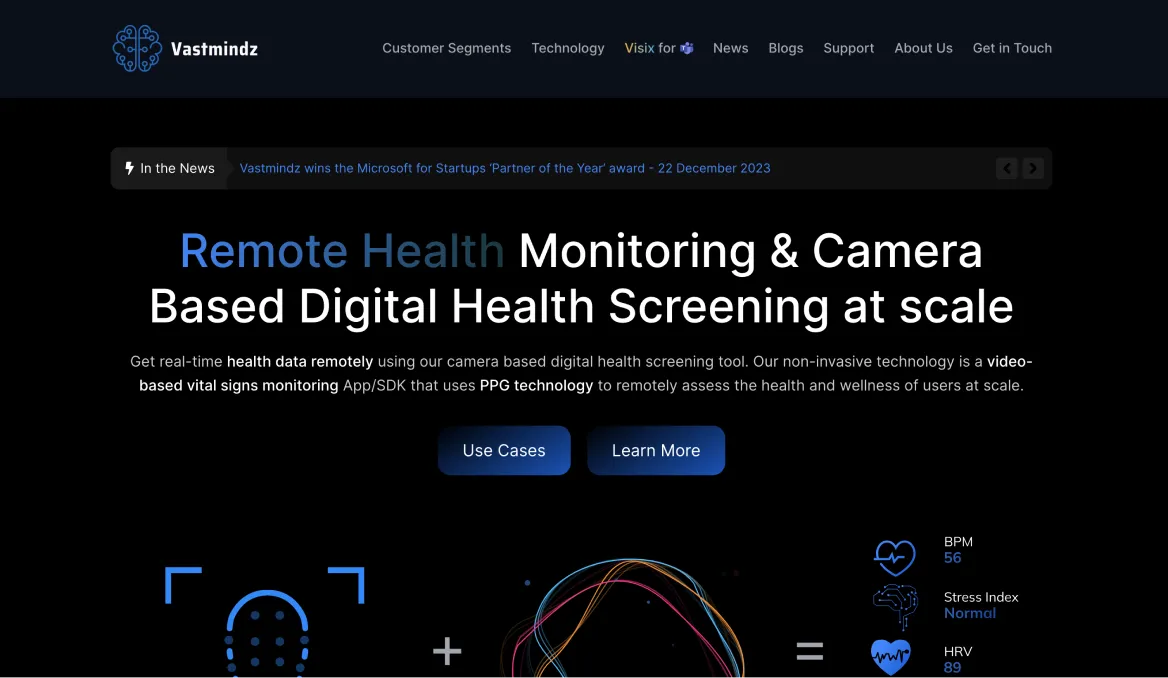Open the Blogs page
This screenshot has width=1168, height=678.
click(x=786, y=48)
